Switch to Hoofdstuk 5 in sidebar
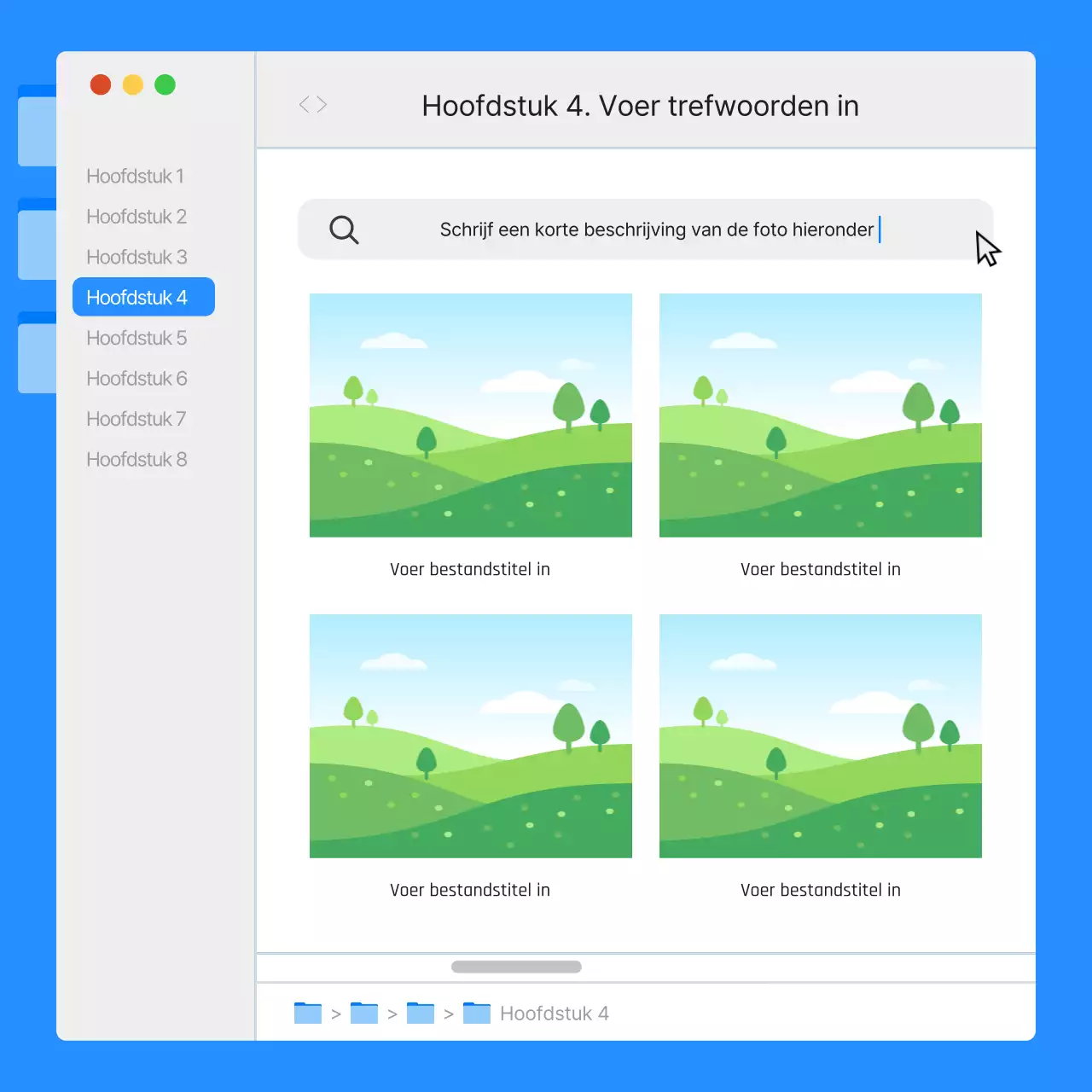This screenshot has height=1092, width=1092. 136,338
